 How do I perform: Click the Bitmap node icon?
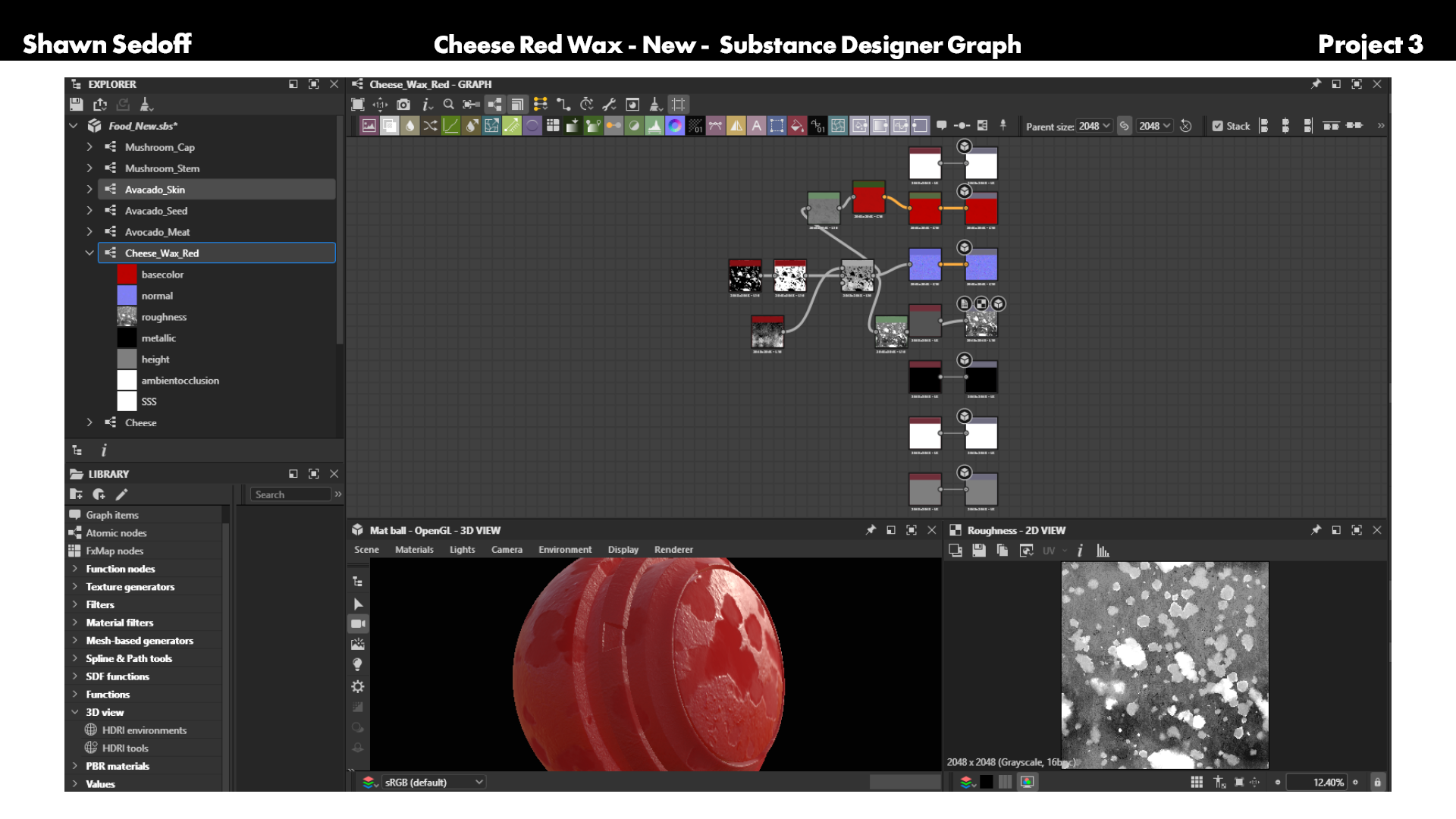pos(369,126)
